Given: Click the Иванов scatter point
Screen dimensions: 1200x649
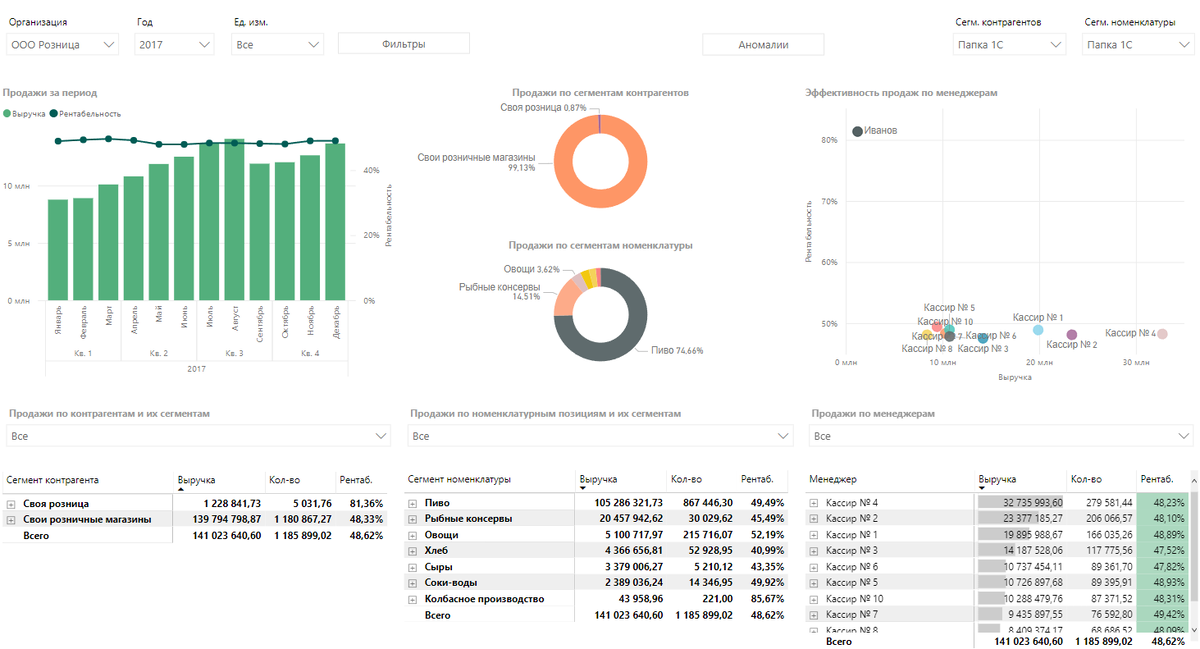Looking at the screenshot, I should [x=857, y=131].
